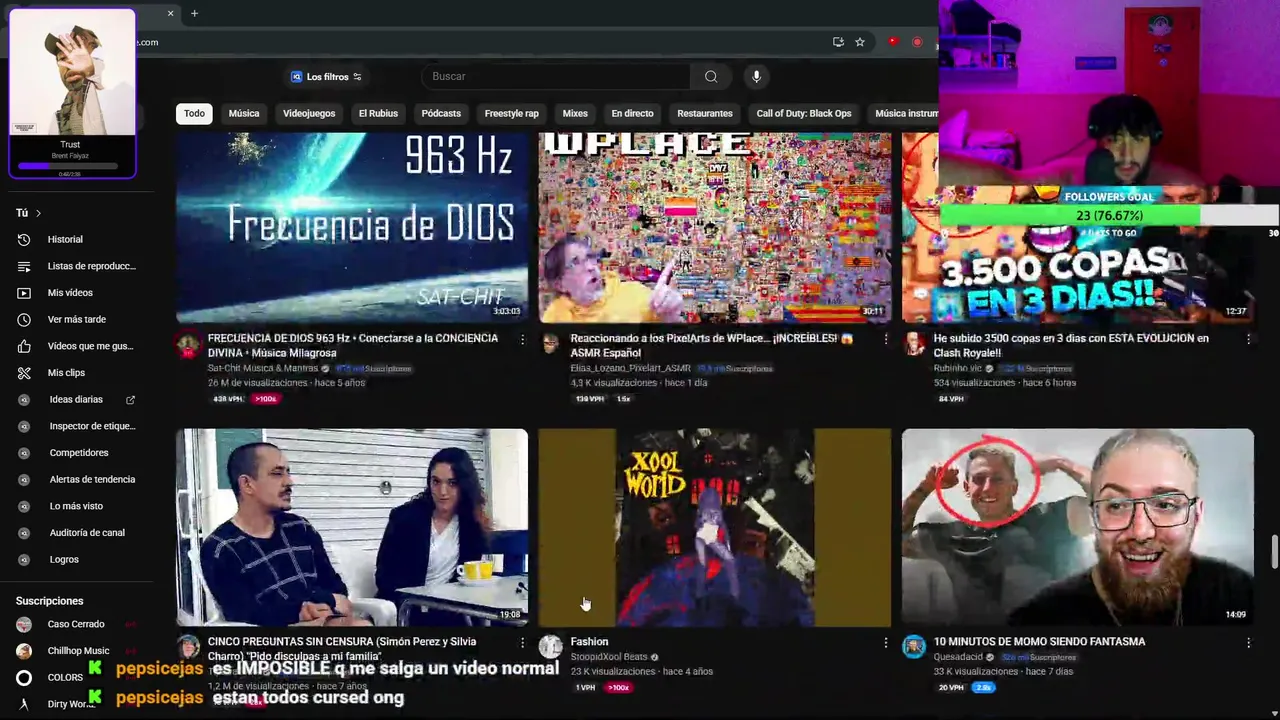Open options menu for Fashion video

coord(885,642)
